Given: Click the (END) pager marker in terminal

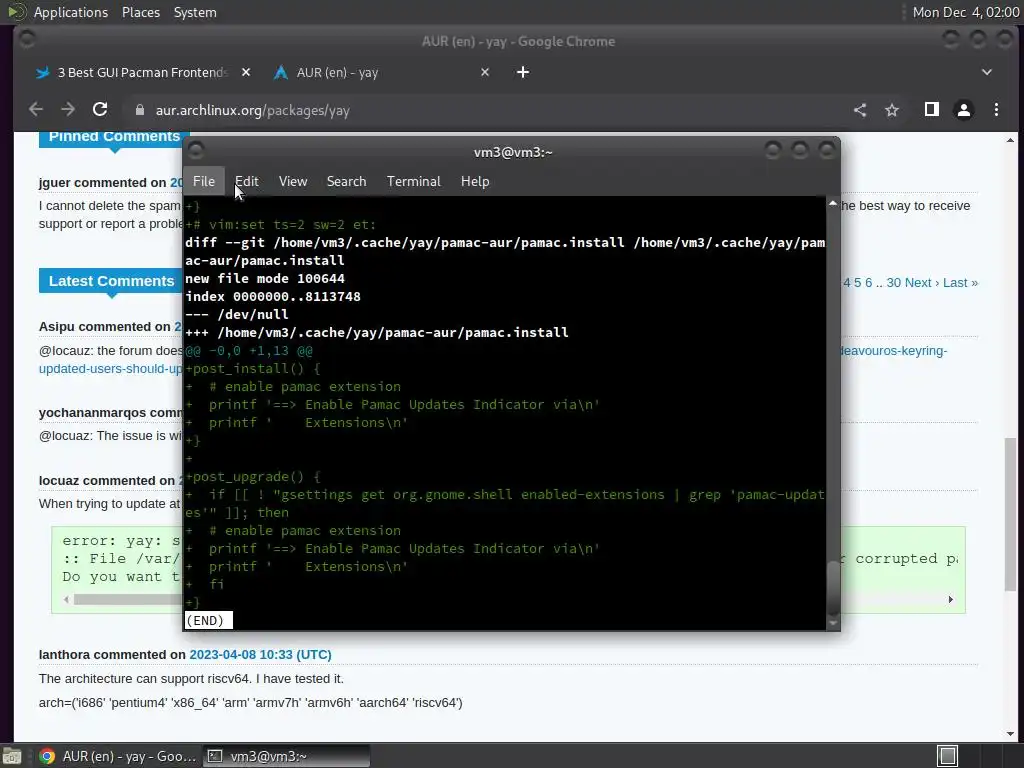Looking at the screenshot, I should coord(208,620).
